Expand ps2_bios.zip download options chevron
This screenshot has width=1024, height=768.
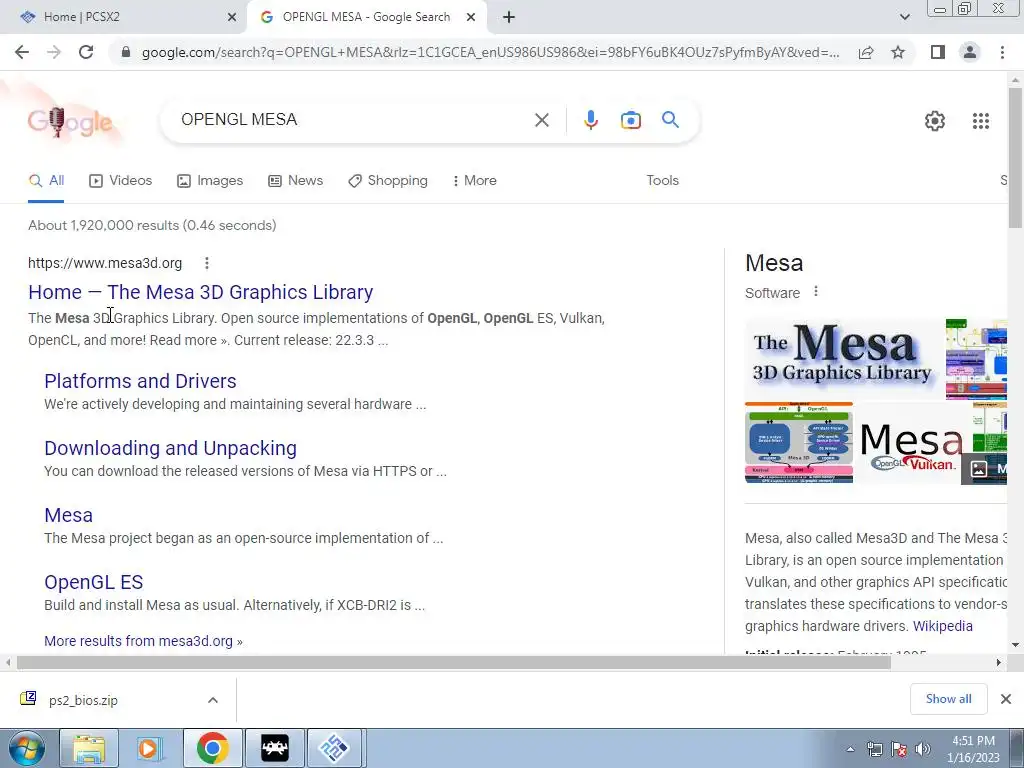pyautogui.click(x=213, y=700)
